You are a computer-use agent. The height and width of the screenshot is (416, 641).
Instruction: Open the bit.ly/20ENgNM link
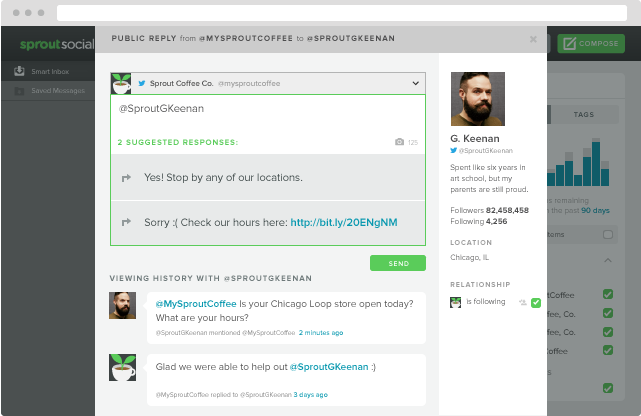coord(344,222)
